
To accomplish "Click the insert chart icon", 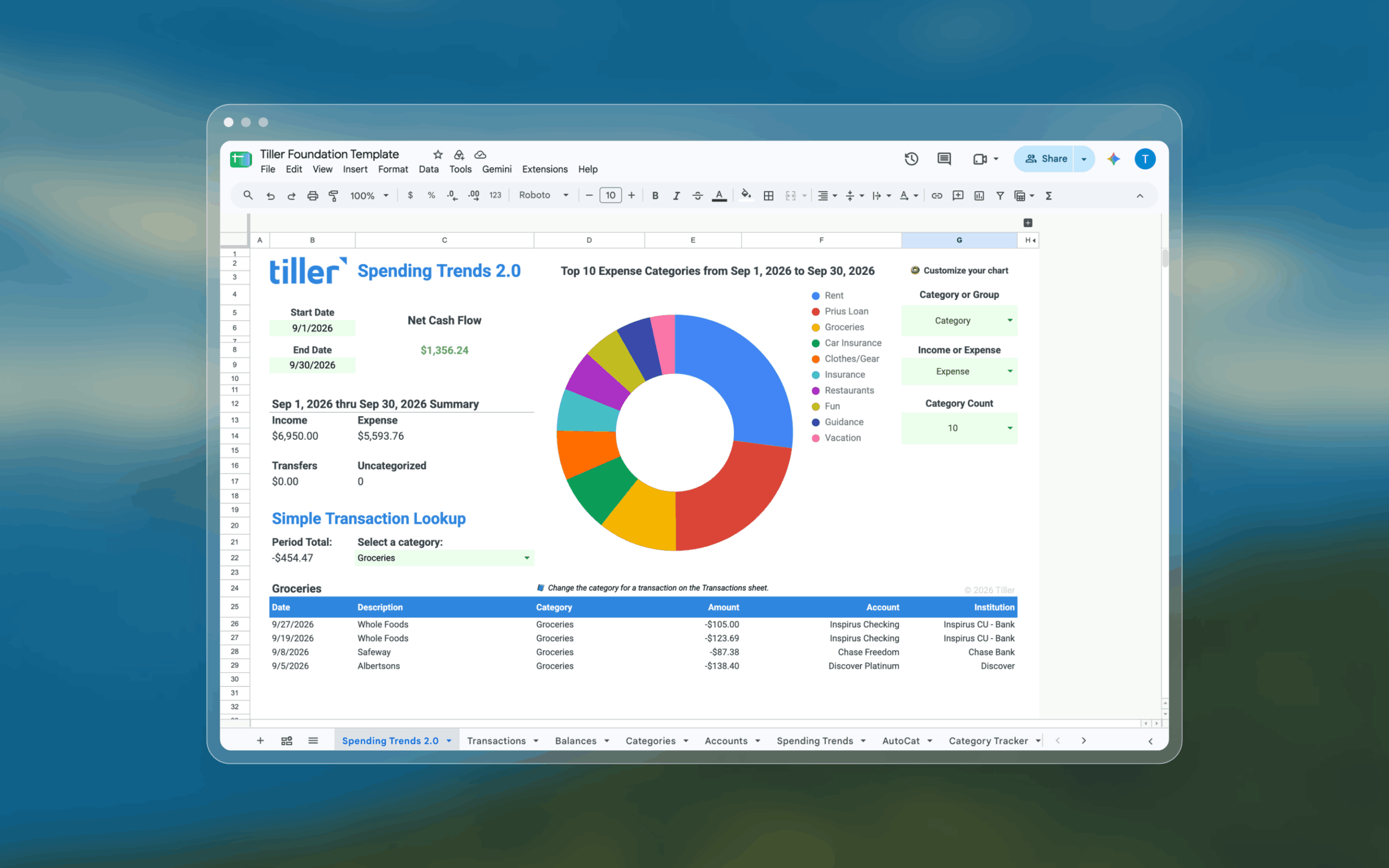I will (x=979, y=196).
